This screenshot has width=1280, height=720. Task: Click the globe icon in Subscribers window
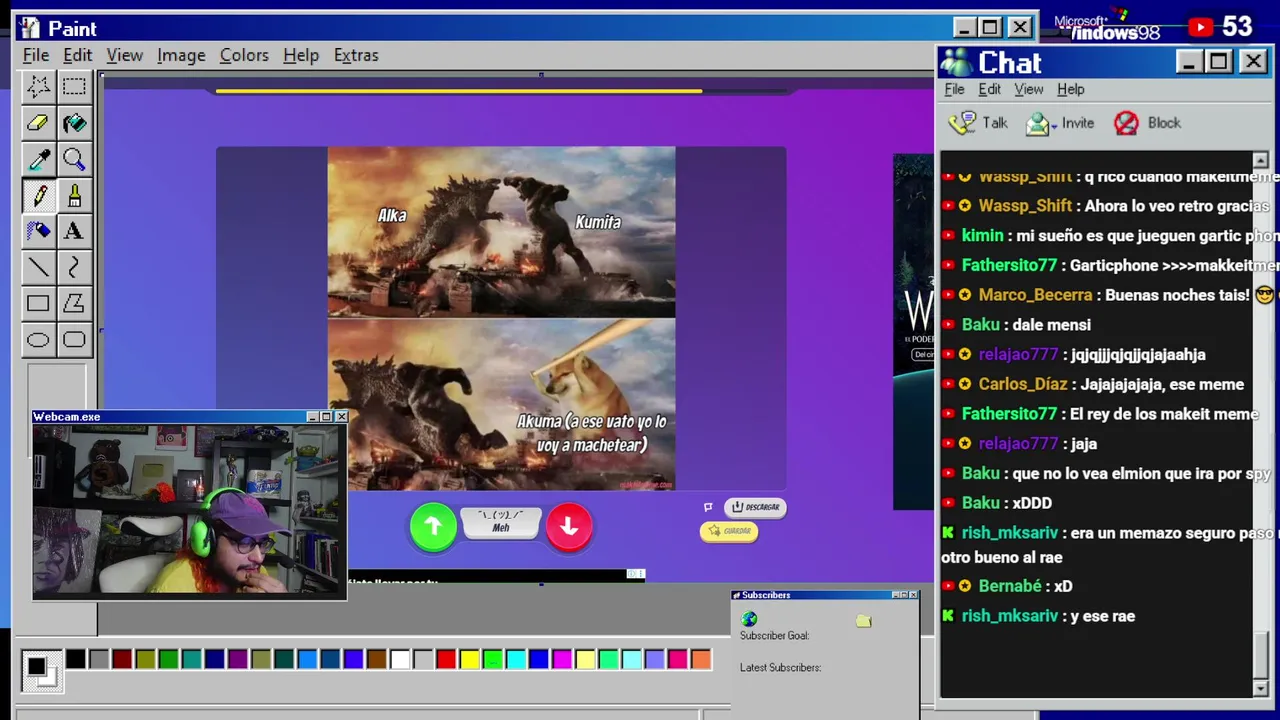tap(749, 619)
